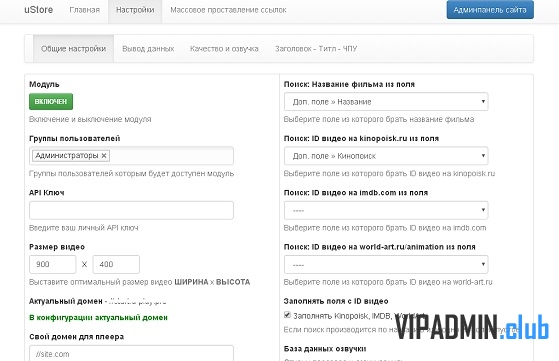Click 'Заполнять поля с ID видео' heading

(x=336, y=301)
